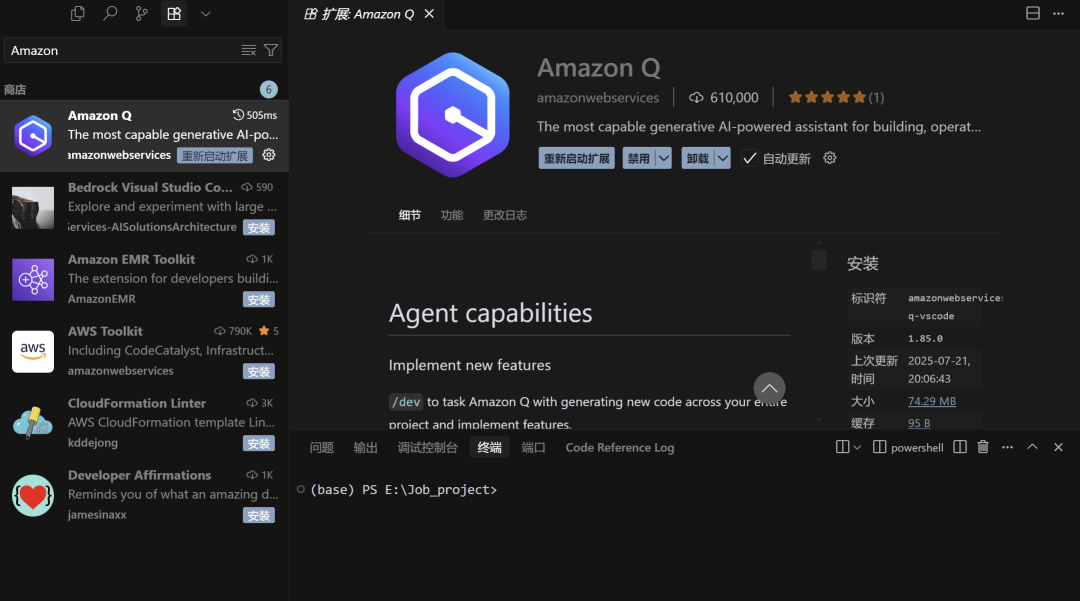Click the Disable (禁用) button
The width and height of the screenshot is (1080, 601).
638,158
